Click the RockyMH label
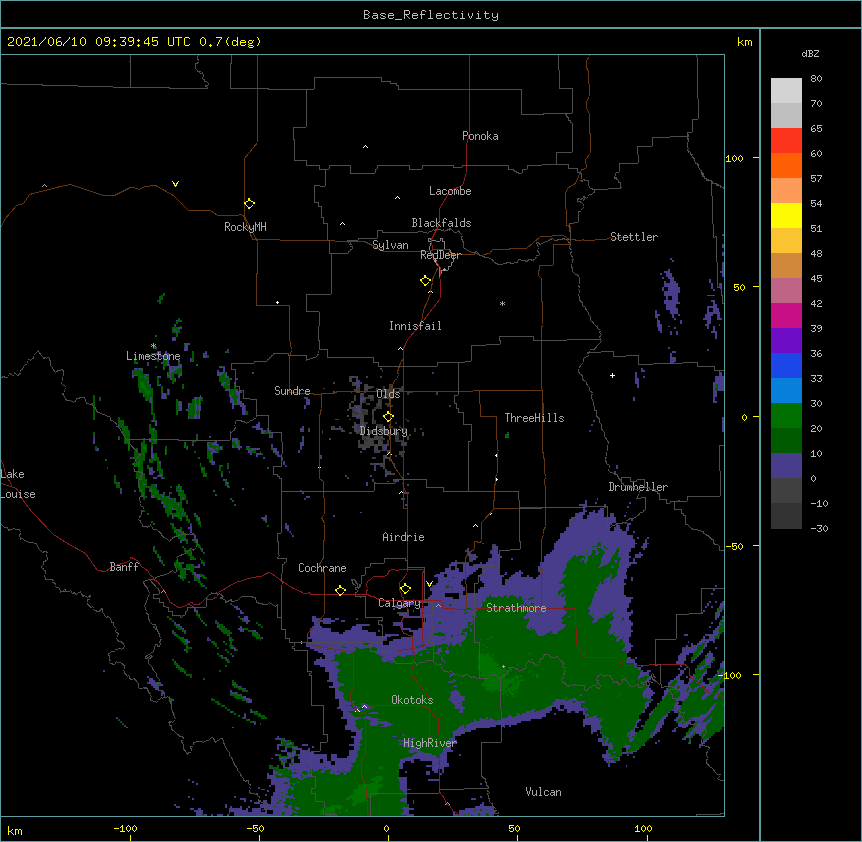The width and height of the screenshot is (862, 842). click(245, 227)
